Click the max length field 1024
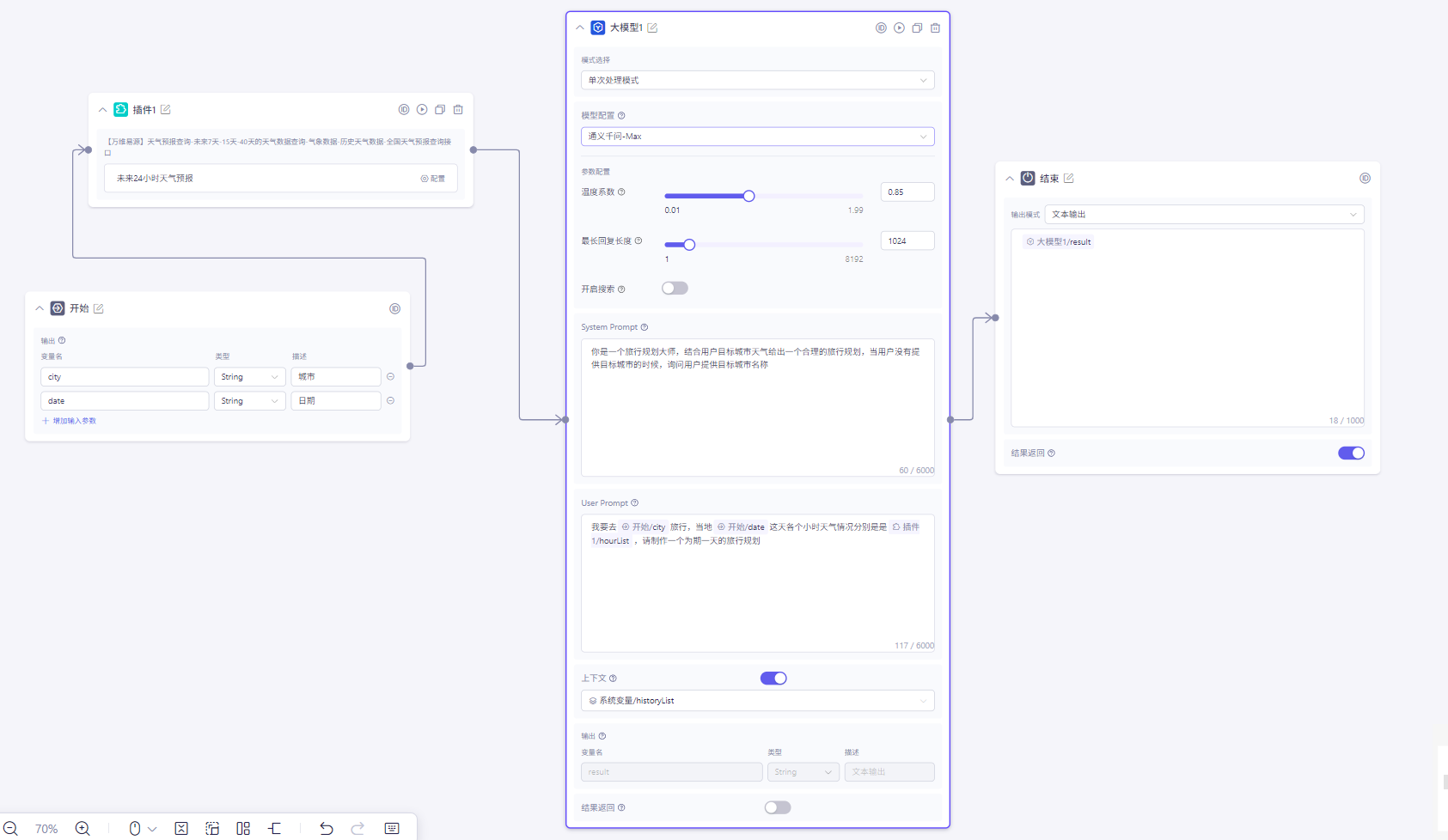The image size is (1448, 840). [x=907, y=241]
